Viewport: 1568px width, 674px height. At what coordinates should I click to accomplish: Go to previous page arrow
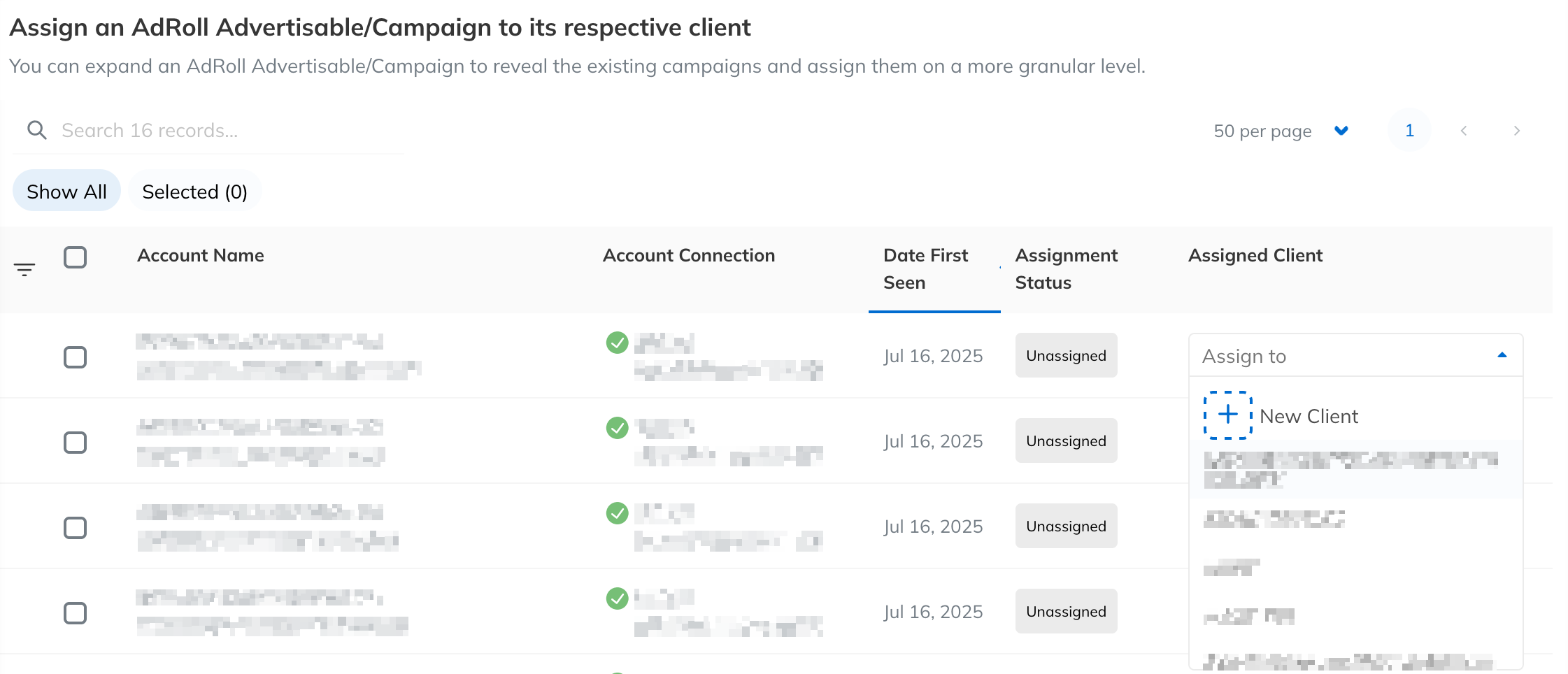click(x=1463, y=131)
